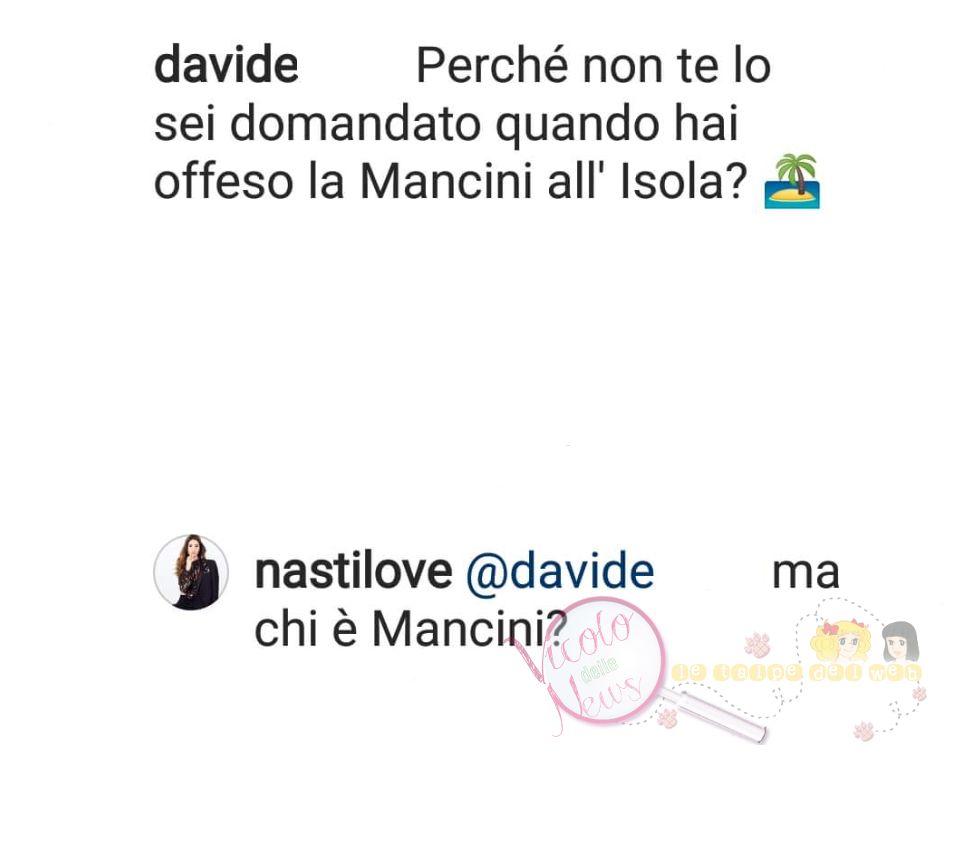This screenshot has height=856, width=974.
Task: Click the desert island palm emoji
Action: [792, 181]
